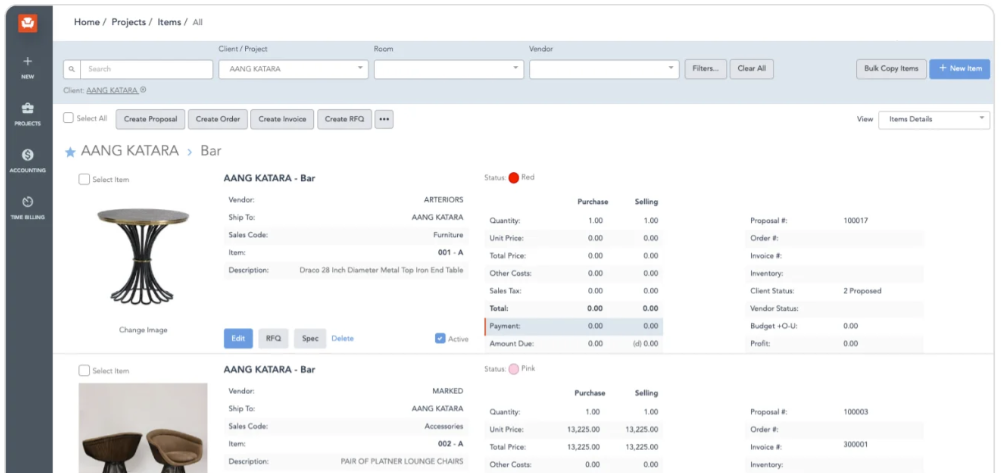
Task: Go to Projects in the breadcrumb
Action: tap(128, 21)
